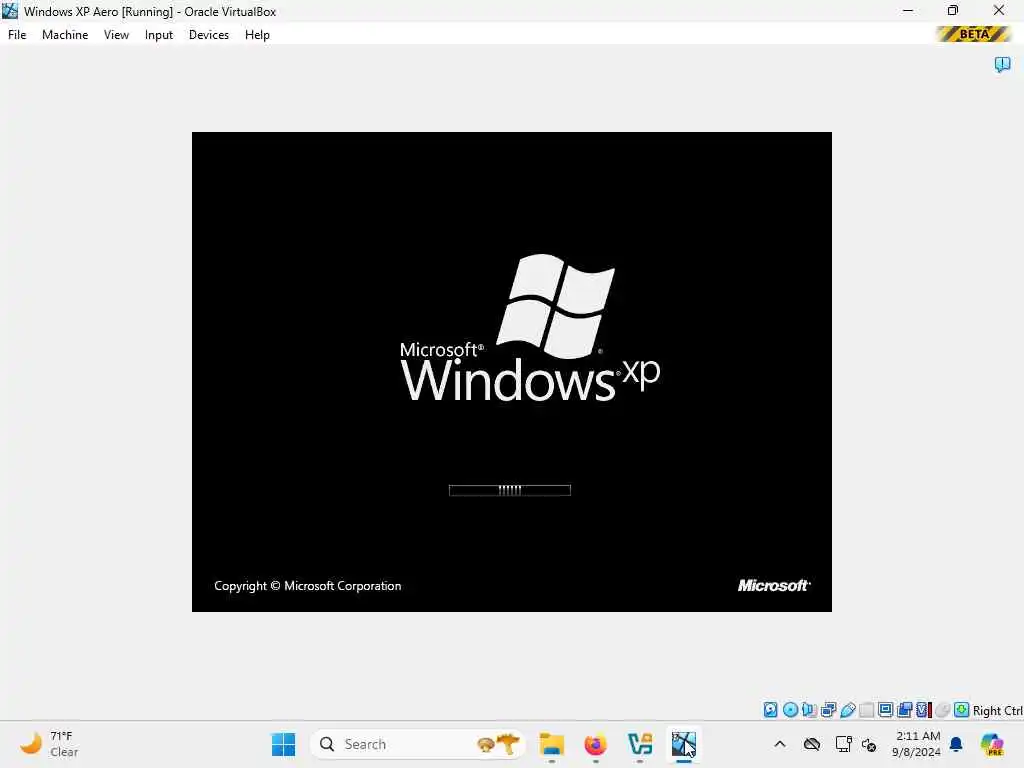Minimize the VirtualBox window
The width and height of the screenshot is (1024, 768).
pos(908,11)
